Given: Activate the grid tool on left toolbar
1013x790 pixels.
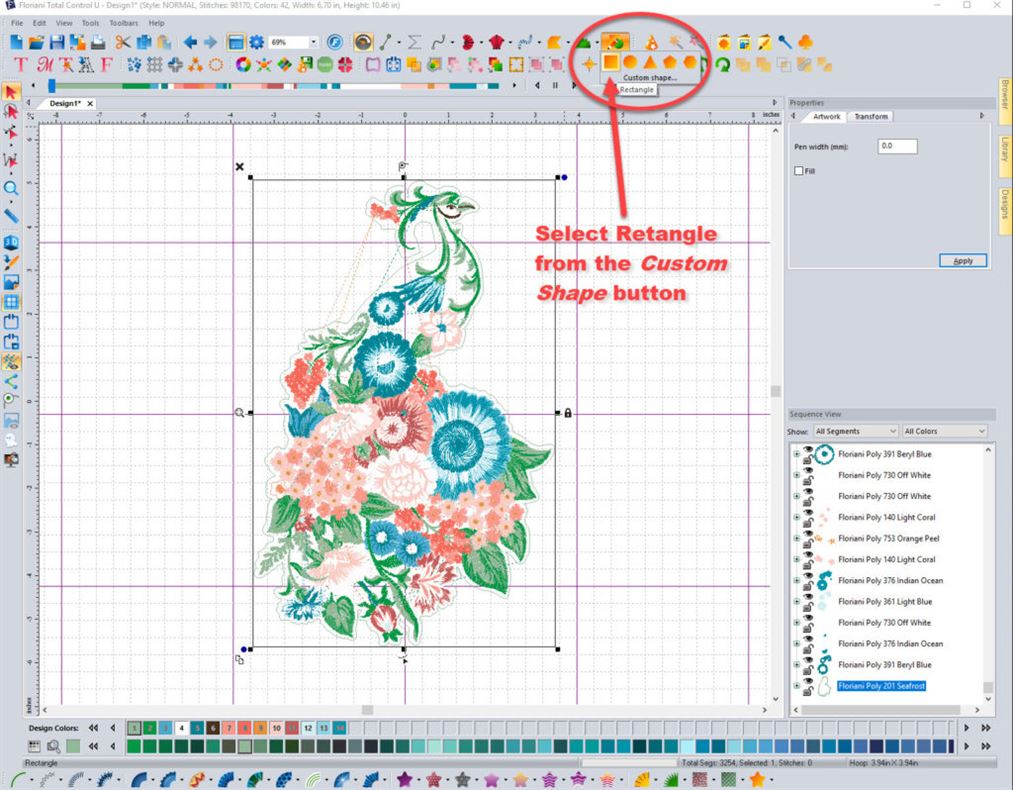Looking at the screenshot, I should (x=13, y=299).
